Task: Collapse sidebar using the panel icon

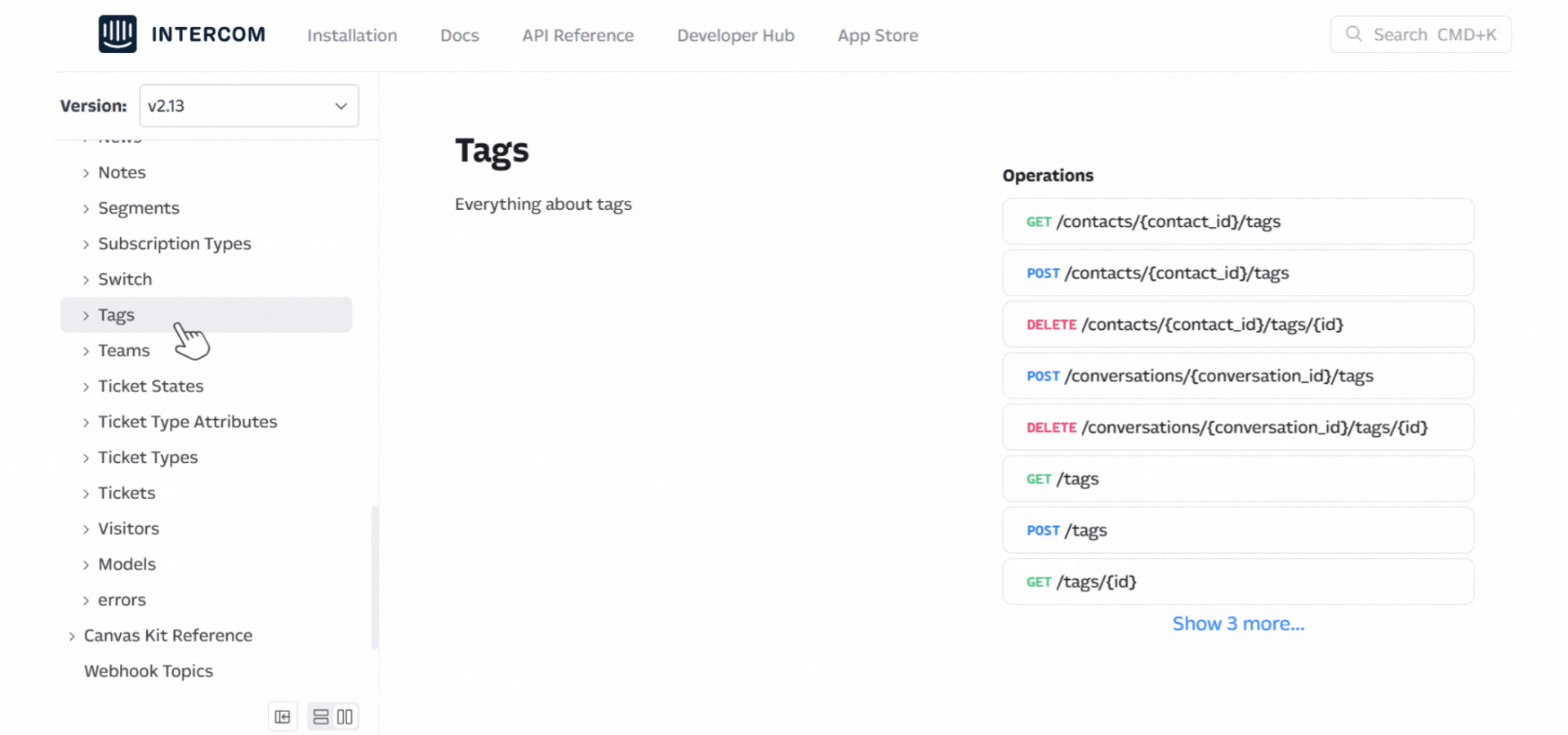Action: pyautogui.click(x=283, y=717)
